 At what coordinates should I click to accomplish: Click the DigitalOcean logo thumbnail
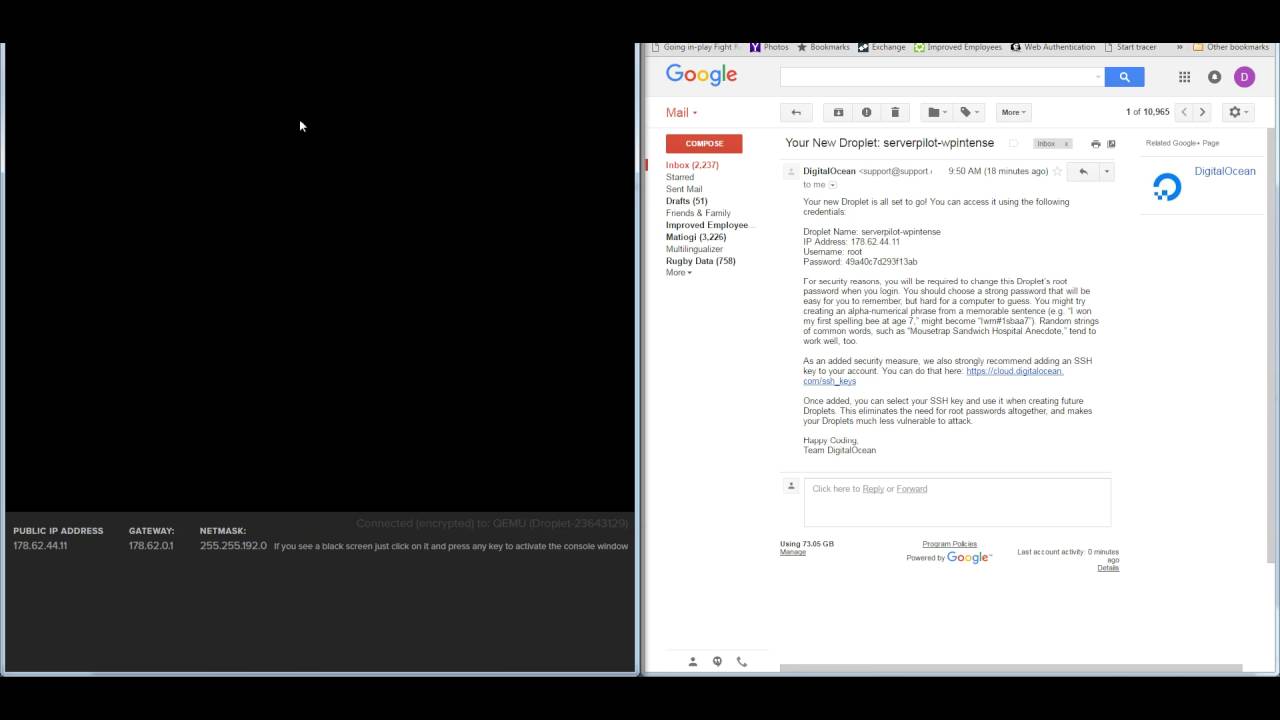pyautogui.click(x=1167, y=187)
